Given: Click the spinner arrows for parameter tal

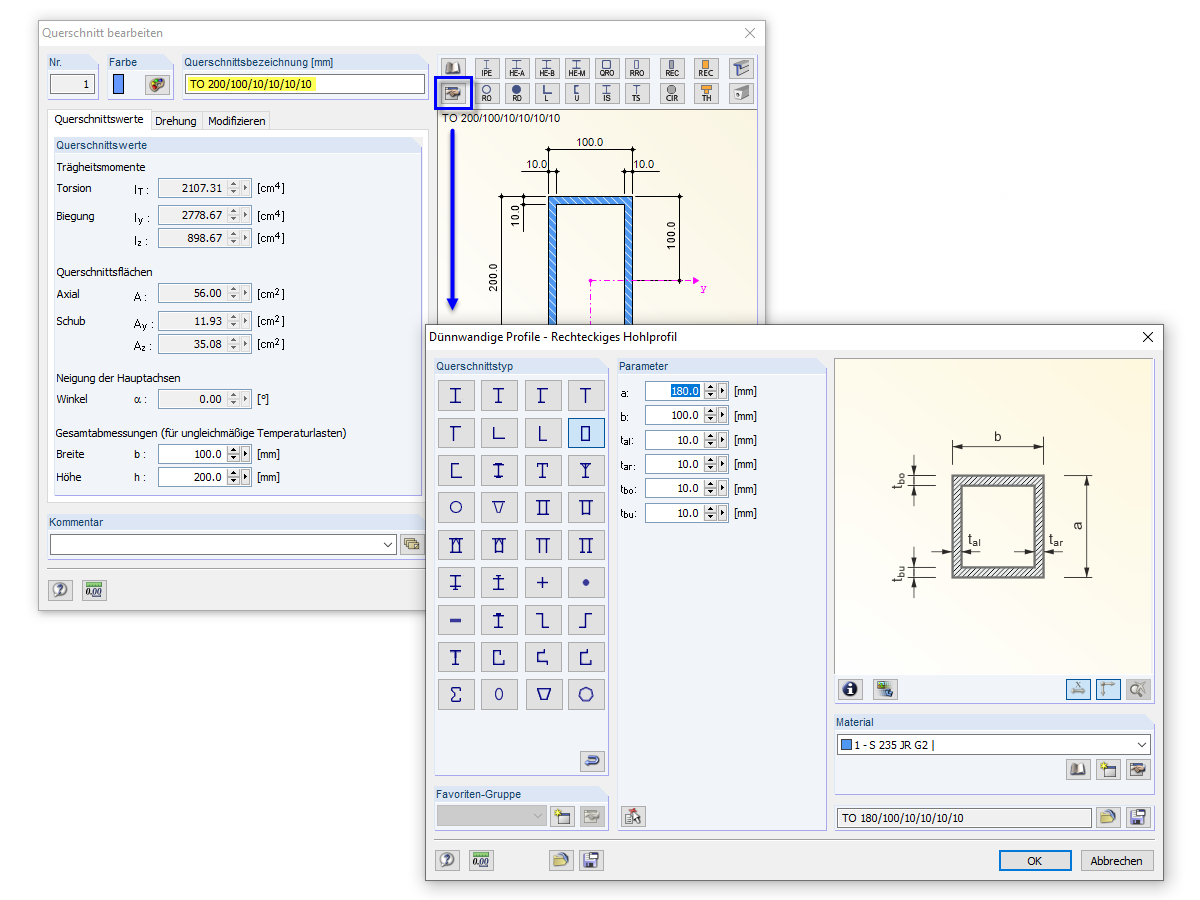Looking at the screenshot, I should tap(711, 440).
